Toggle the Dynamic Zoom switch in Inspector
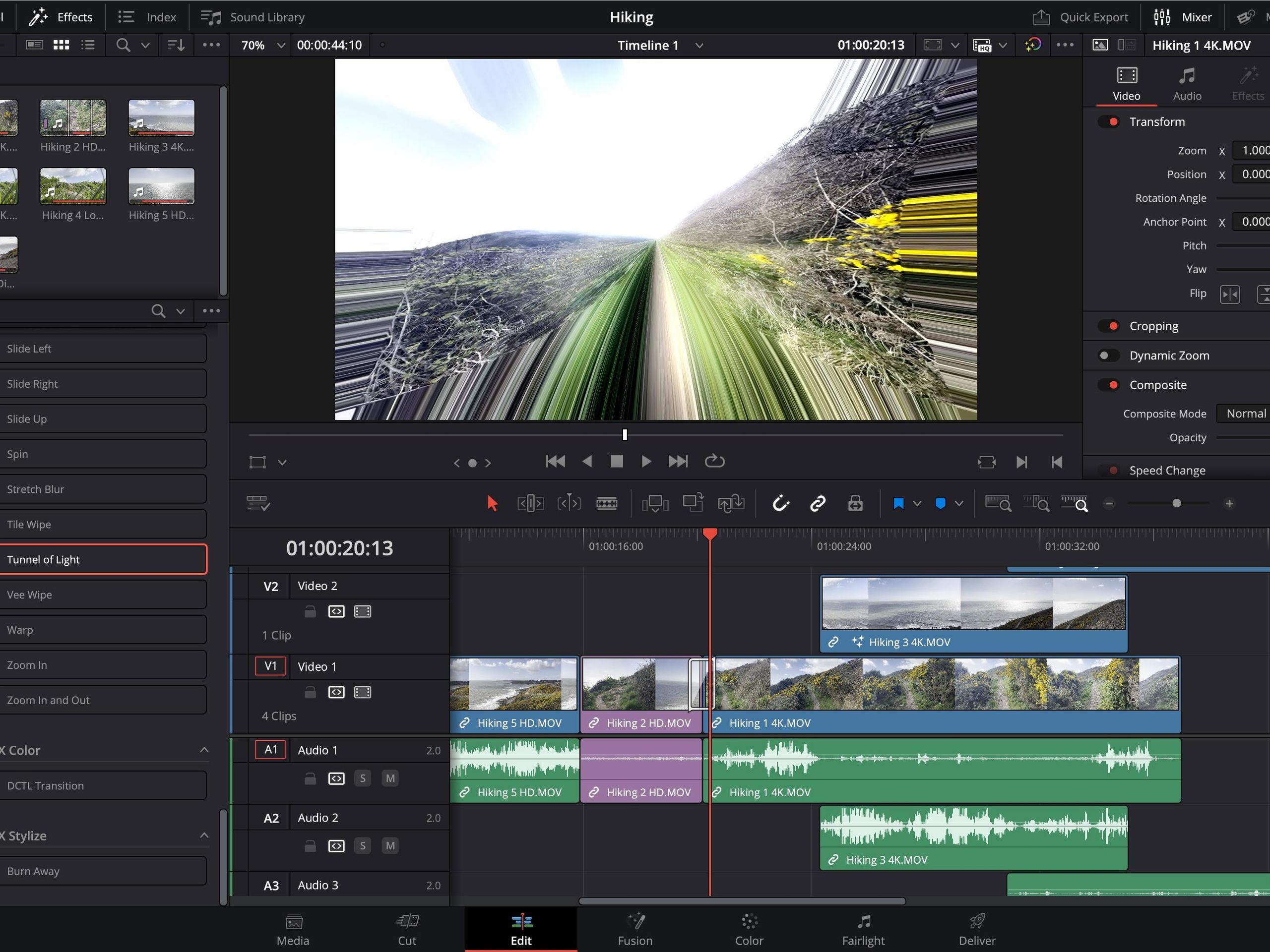This screenshot has width=1270, height=952. click(x=1107, y=355)
